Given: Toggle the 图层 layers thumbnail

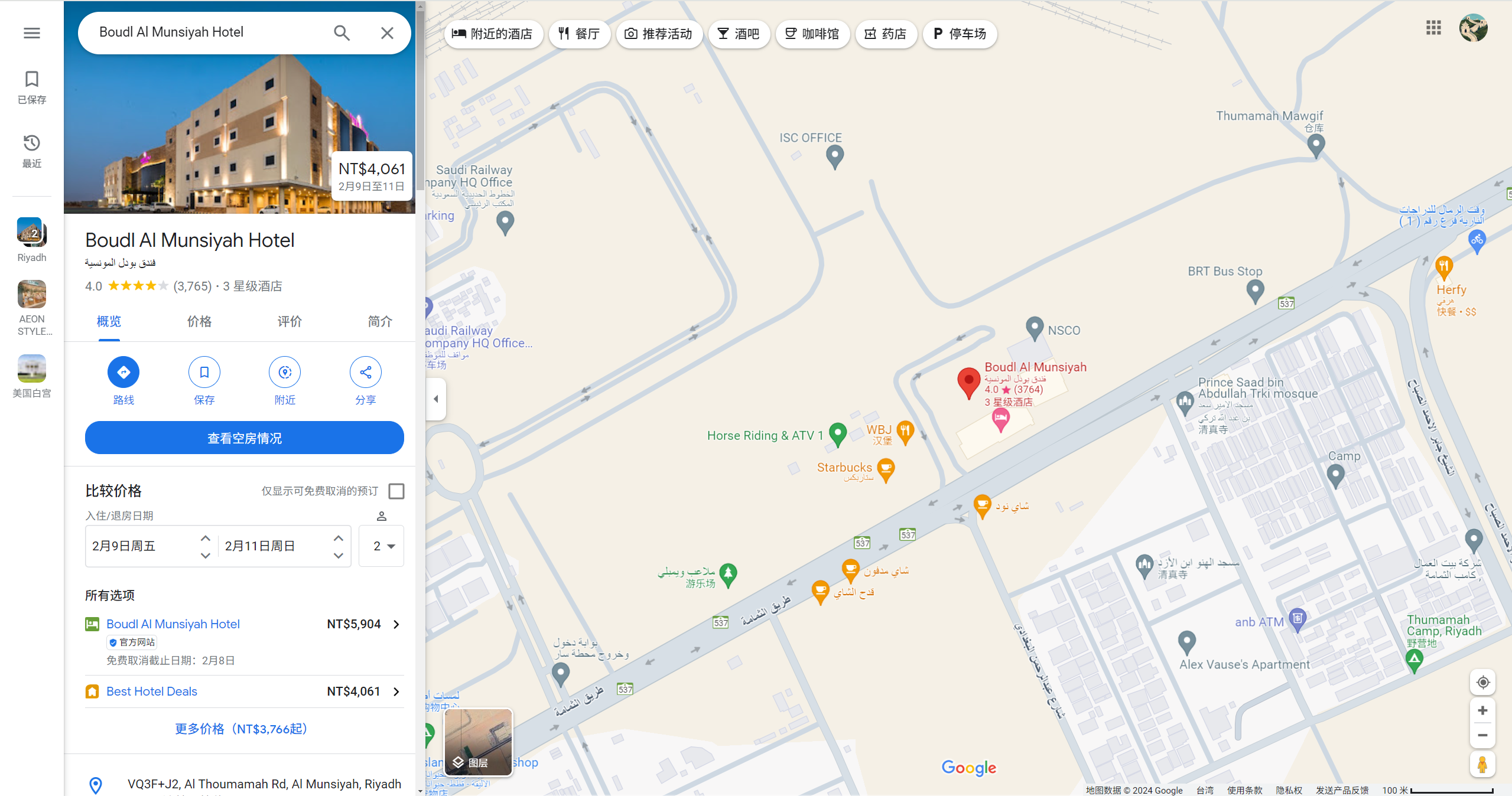Looking at the screenshot, I should (478, 742).
